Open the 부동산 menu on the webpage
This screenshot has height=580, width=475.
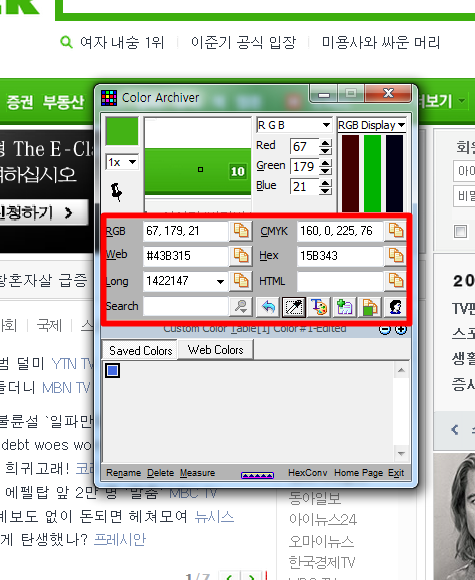[63, 102]
